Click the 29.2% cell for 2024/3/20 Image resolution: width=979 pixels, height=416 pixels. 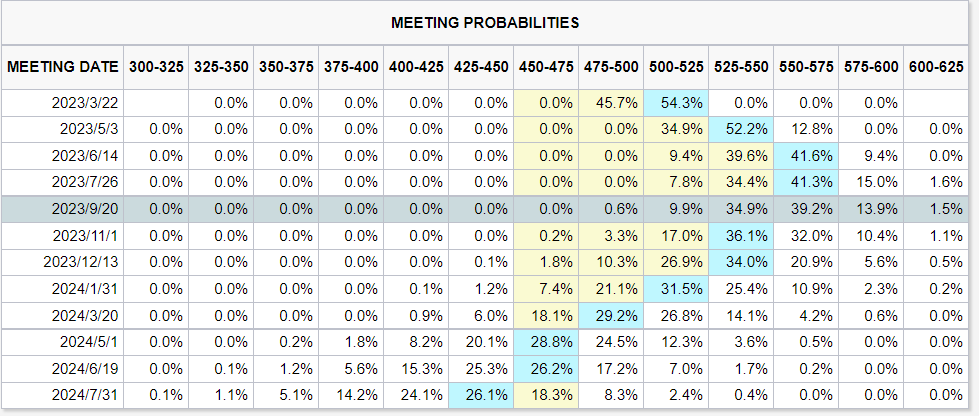(611, 315)
